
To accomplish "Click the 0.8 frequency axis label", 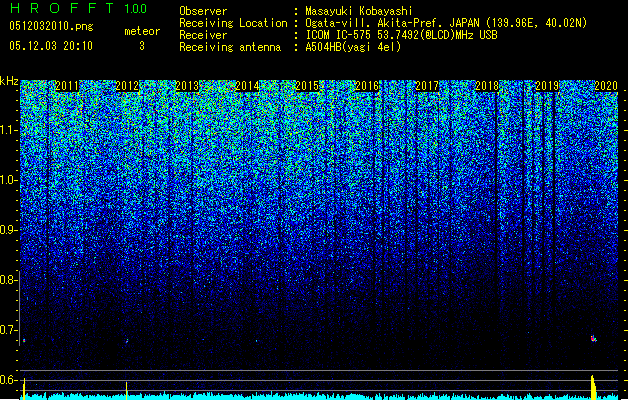I will (x=9, y=280).
